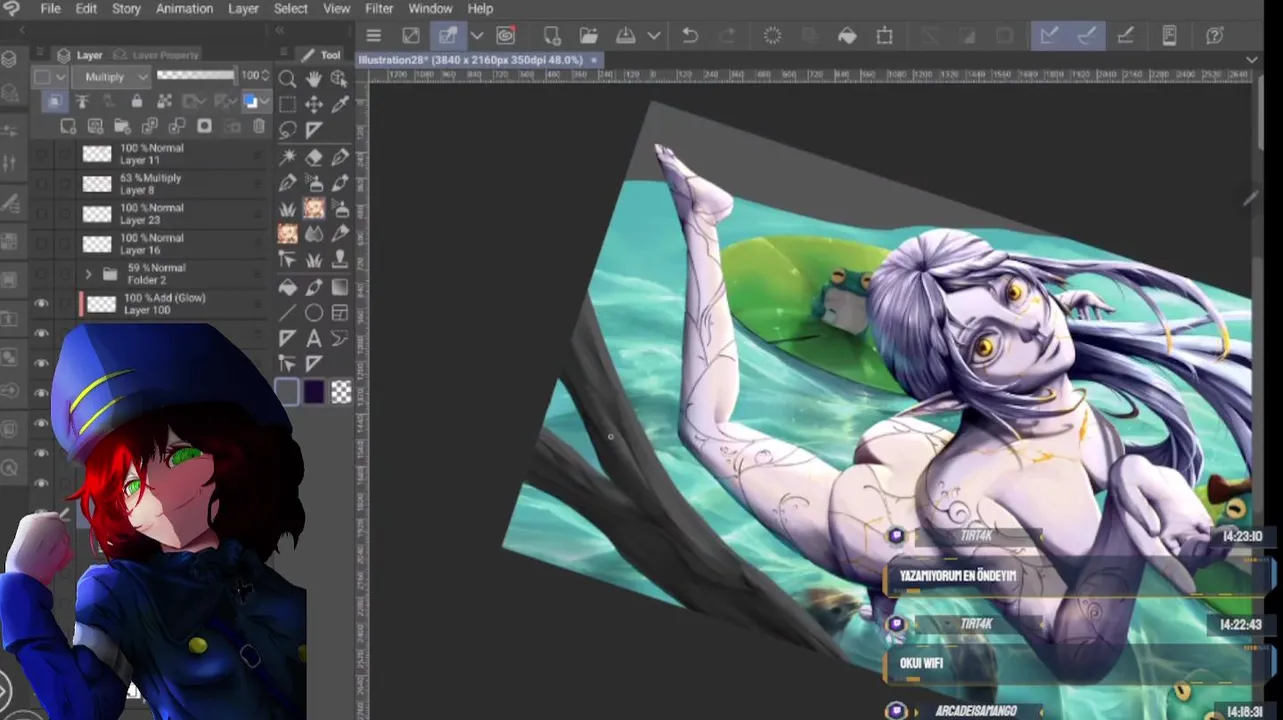Image resolution: width=1283 pixels, height=720 pixels.
Task: Select the Straight line tool
Action: pos(288,313)
